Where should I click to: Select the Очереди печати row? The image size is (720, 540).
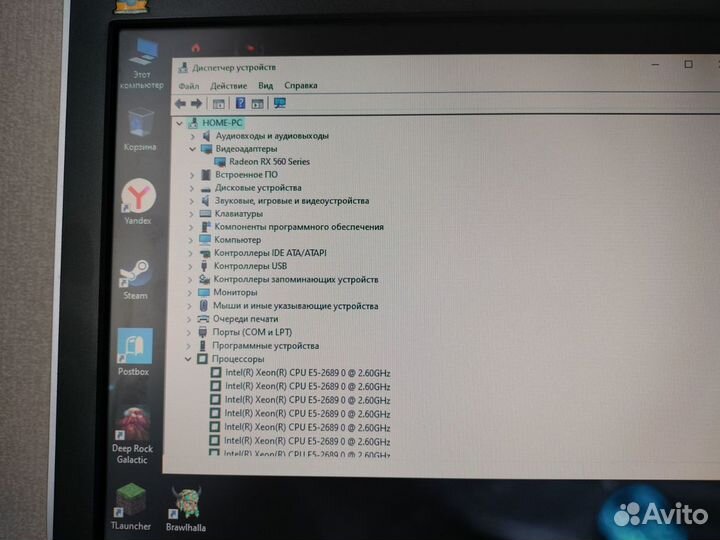pos(245,319)
